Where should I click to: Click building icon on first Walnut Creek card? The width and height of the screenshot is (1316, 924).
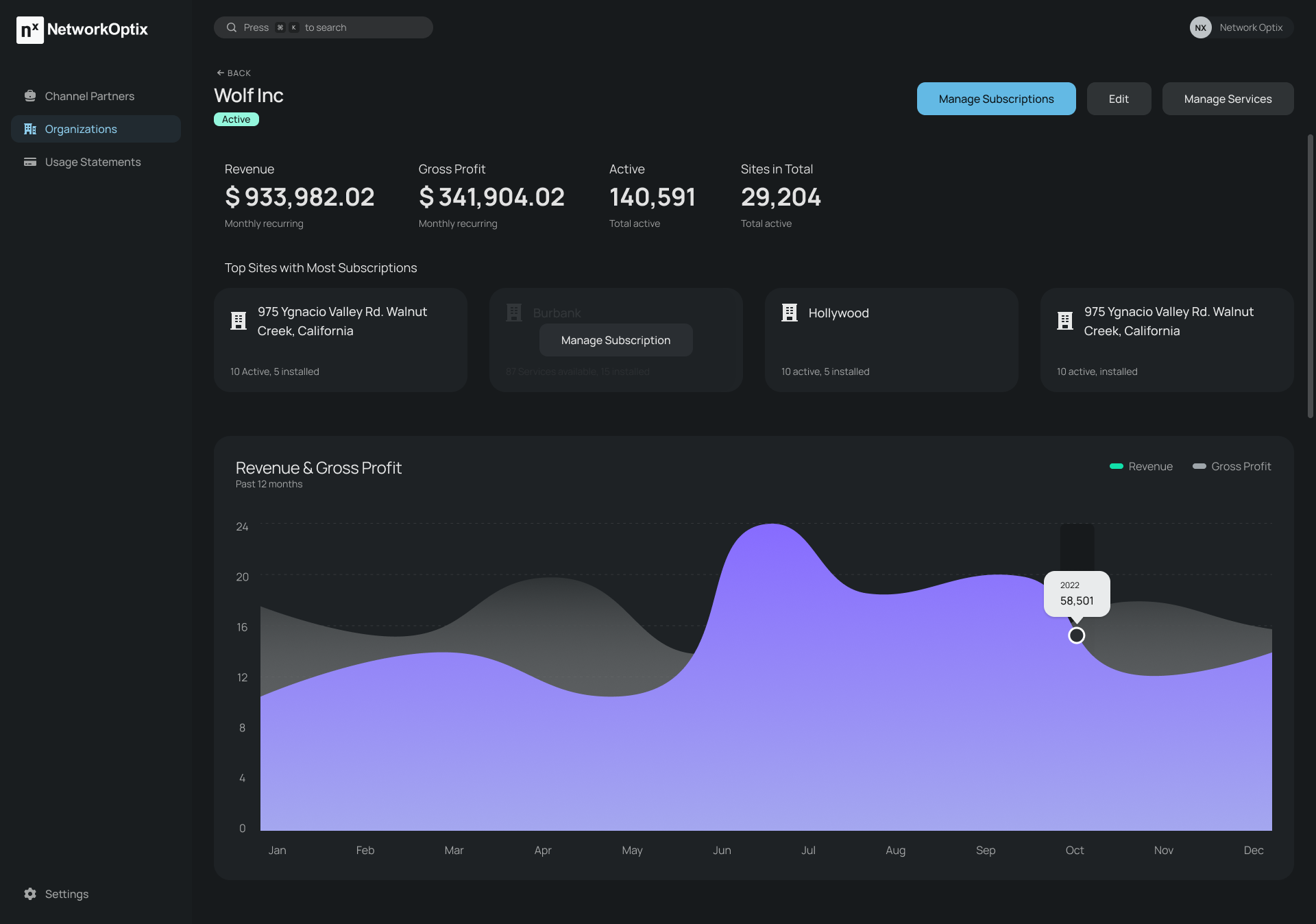click(239, 321)
